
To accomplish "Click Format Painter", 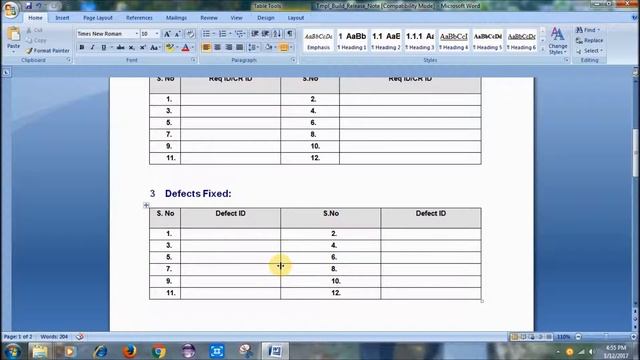I will pyautogui.click(x=47, y=51).
